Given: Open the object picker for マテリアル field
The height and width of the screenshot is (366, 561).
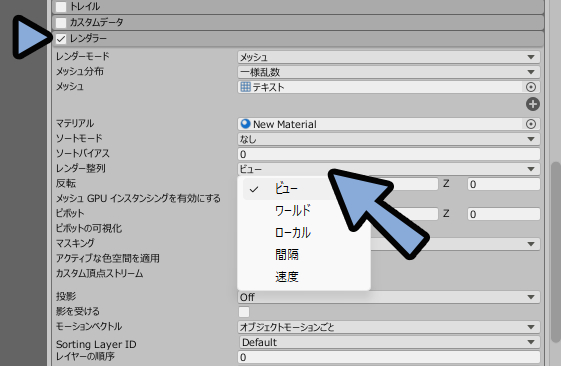Looking at the screenshot, I should (531, 124).
